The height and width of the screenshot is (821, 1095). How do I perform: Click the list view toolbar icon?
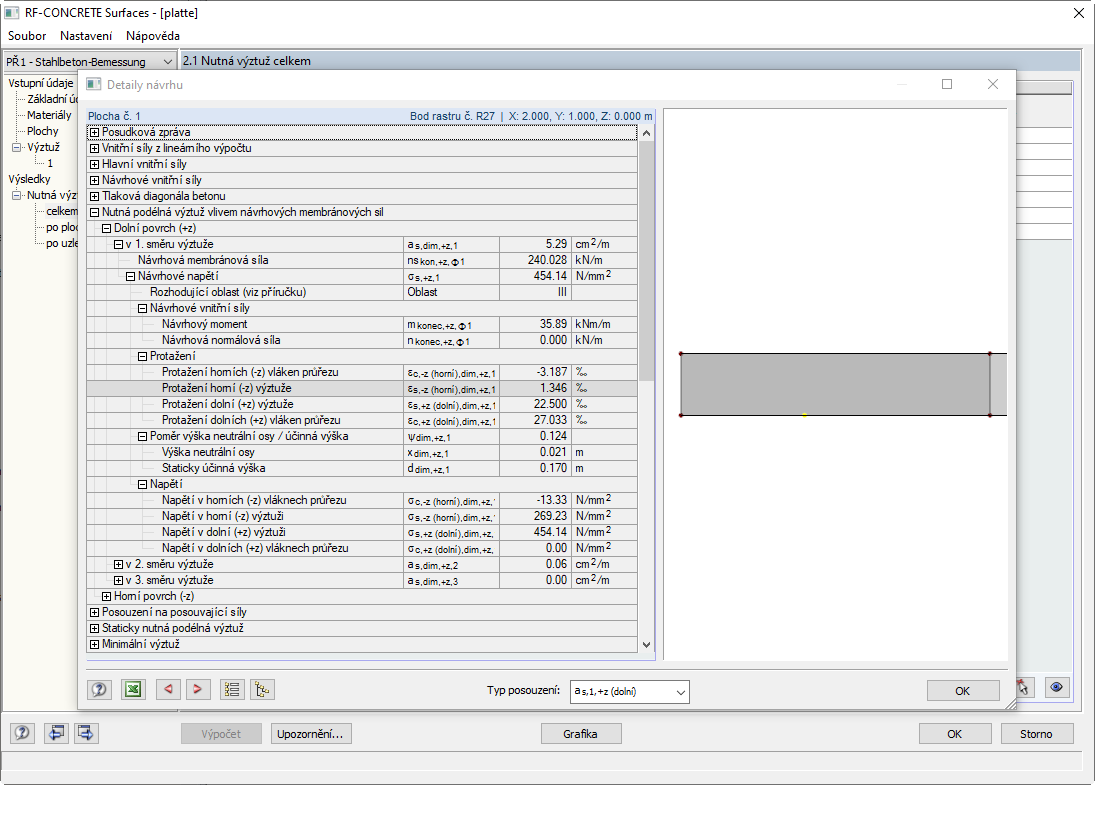pyautogui.click(x=232, y=690)
